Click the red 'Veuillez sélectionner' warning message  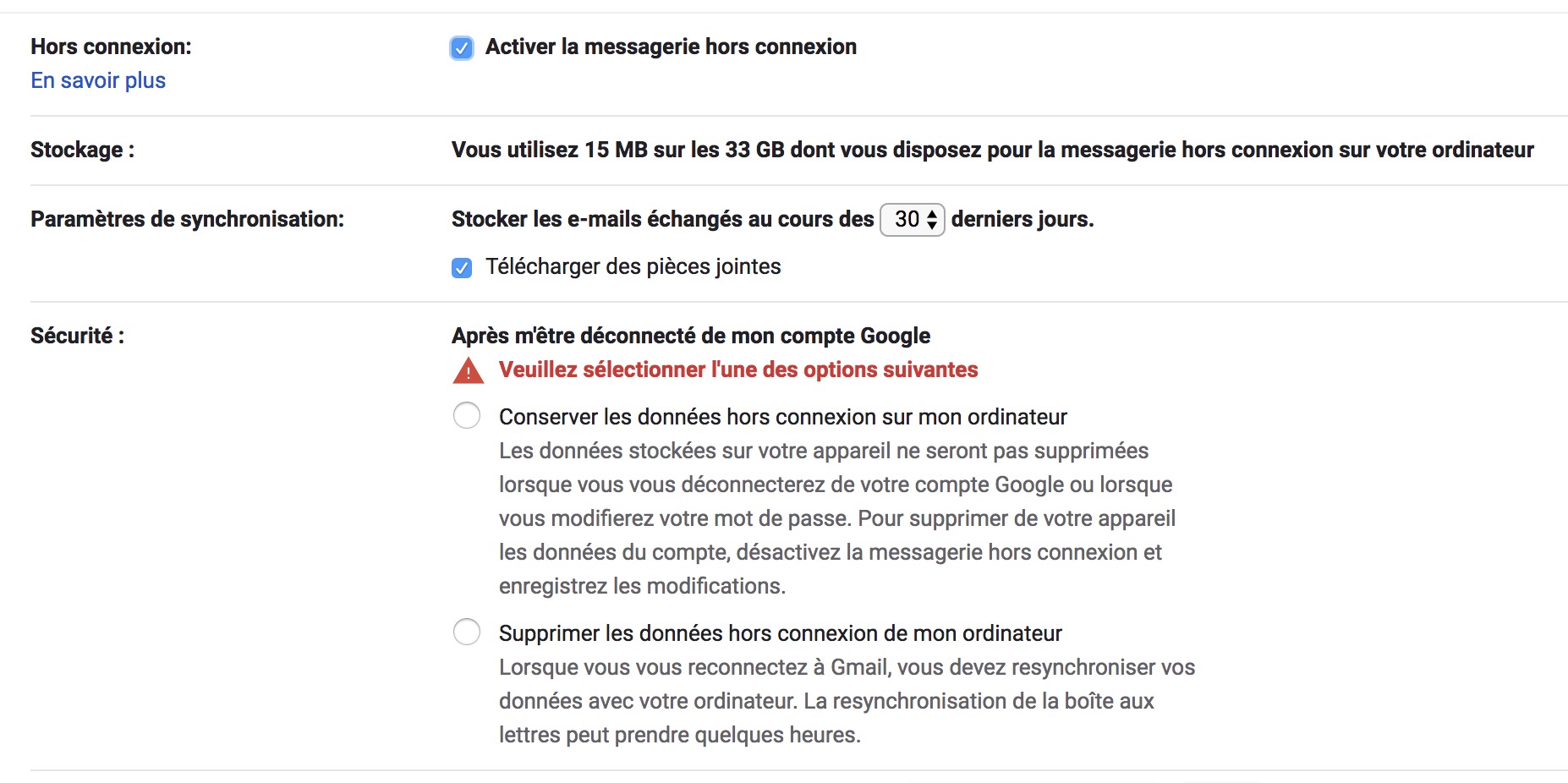click(737, 370)
